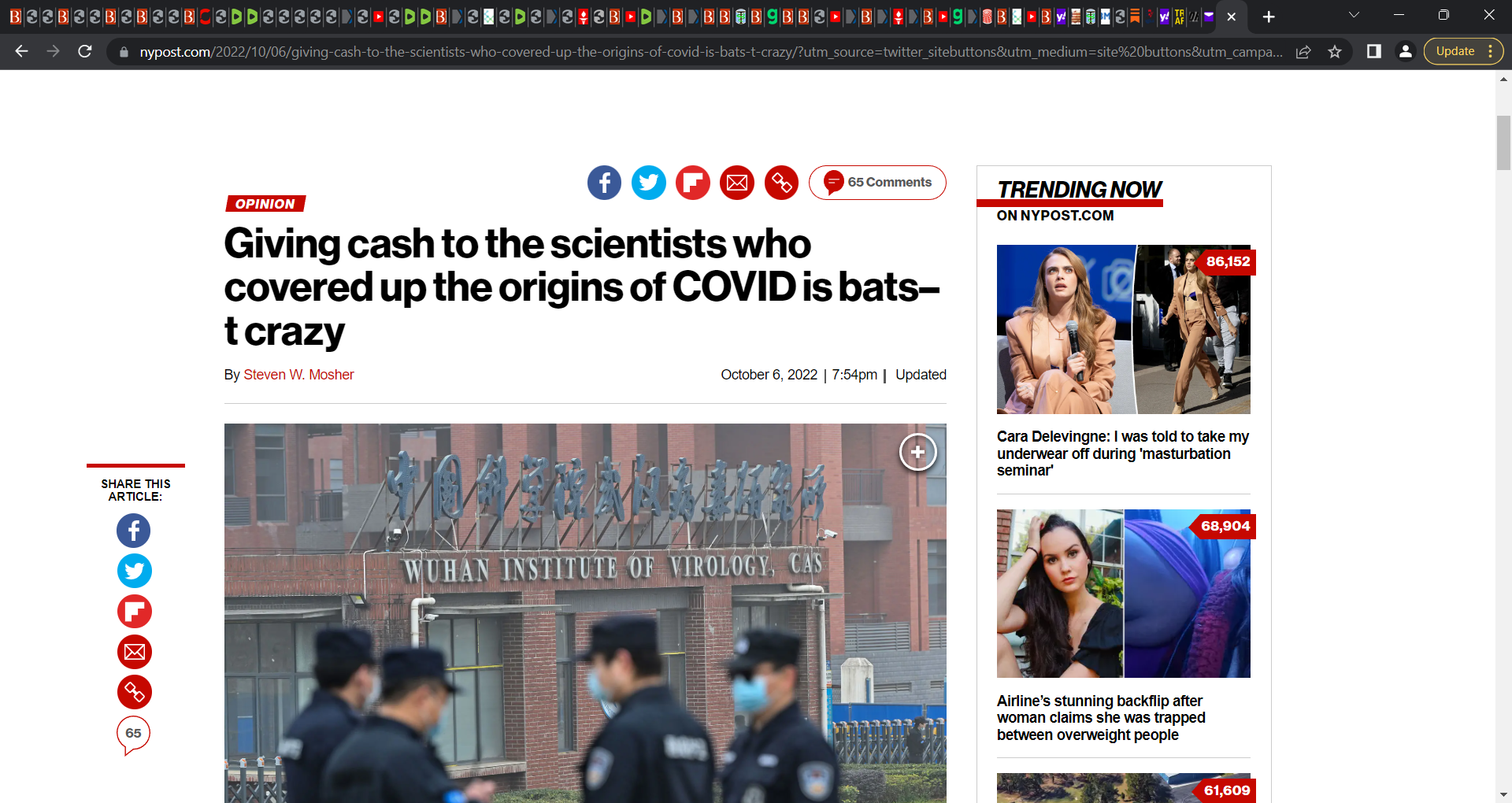Image resolution: width=1512 pixels, height=803 pixels.
Task: Open Chrome menu from Update button
Action: coord(1464,52)
